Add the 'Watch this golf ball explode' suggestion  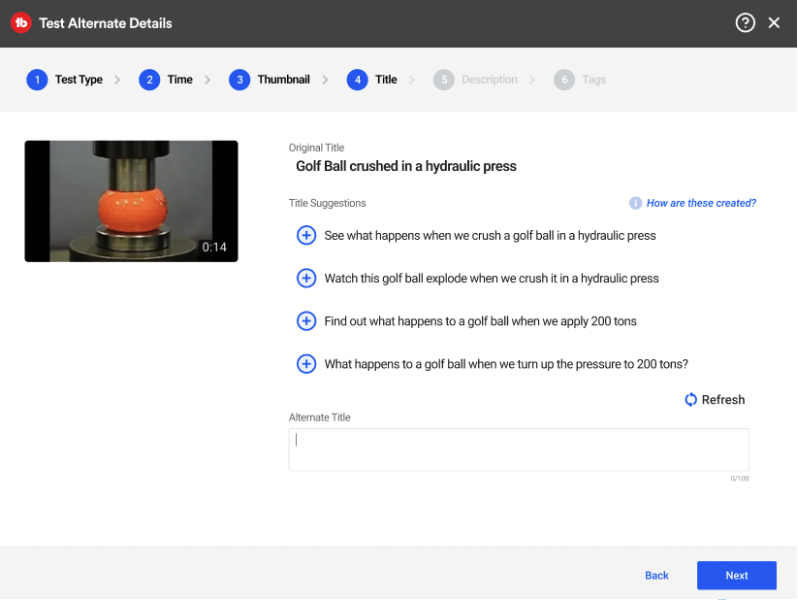[x=307, y=278]
